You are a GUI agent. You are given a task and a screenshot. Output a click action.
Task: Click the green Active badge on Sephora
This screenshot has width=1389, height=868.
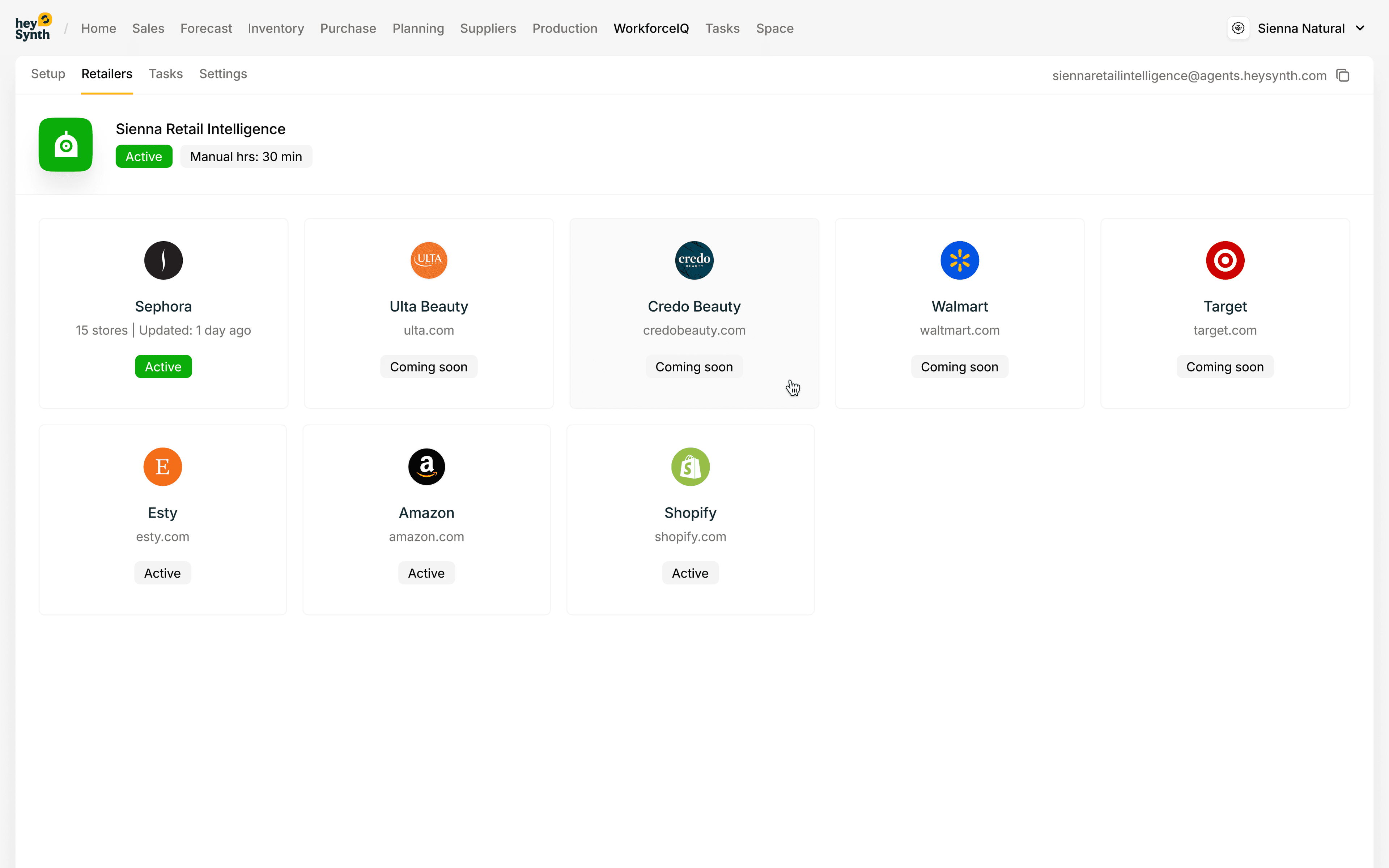[x=163, y=367]
